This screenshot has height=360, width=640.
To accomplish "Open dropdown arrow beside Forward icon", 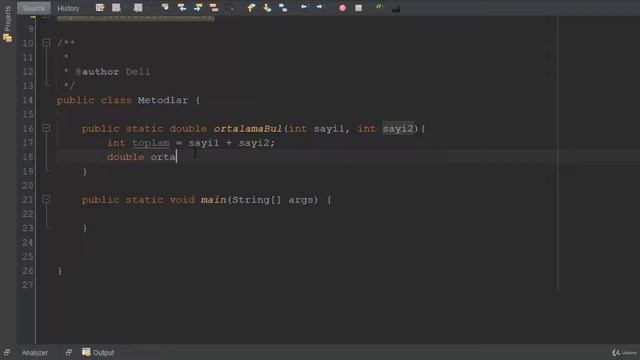I will click(x=147, y=8).
